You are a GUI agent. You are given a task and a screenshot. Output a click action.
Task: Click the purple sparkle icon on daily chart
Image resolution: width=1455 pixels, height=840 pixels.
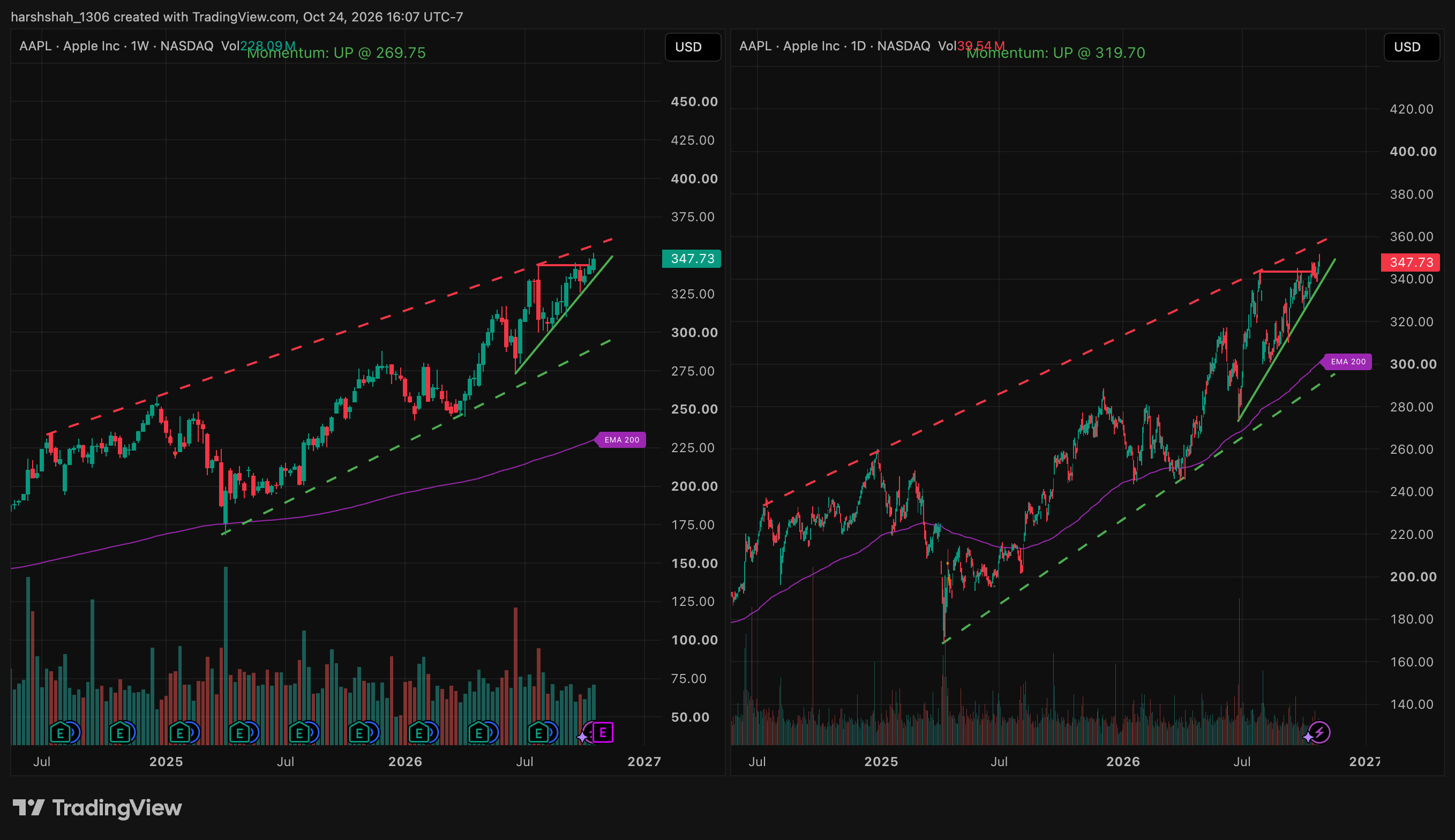pos(1308,737)
